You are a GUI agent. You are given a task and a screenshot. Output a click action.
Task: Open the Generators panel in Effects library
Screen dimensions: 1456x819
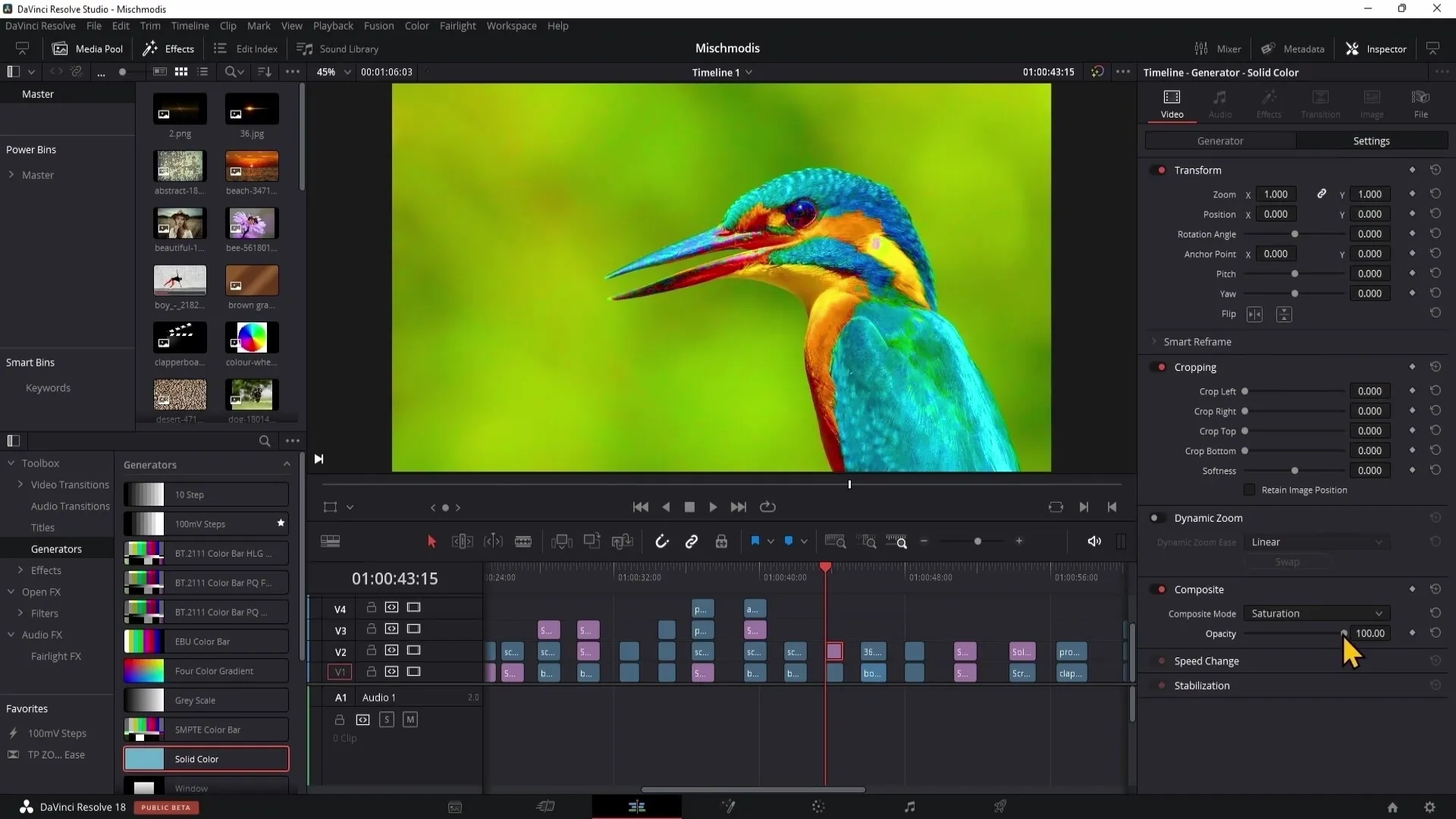(56, 549)
